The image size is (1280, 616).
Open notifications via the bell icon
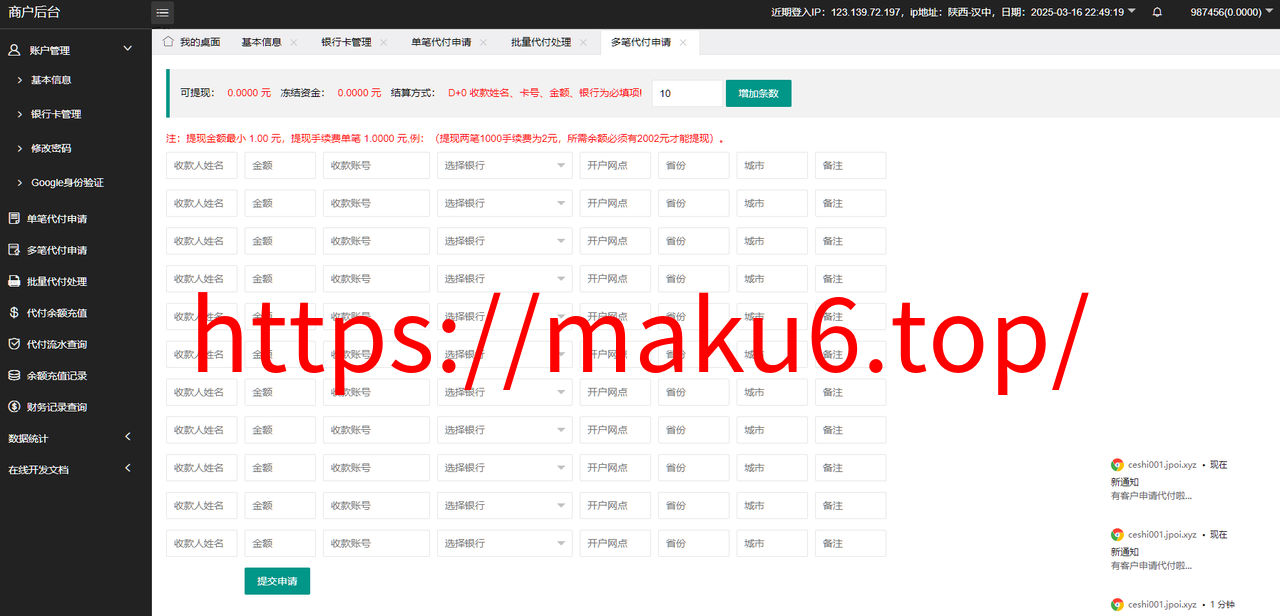tap(1157, 13)
